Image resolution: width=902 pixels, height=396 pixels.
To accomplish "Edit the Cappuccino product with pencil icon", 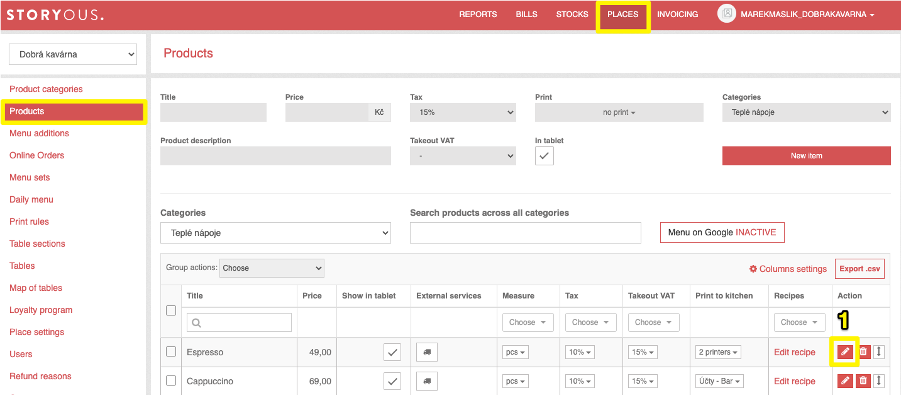I will point(845,380).
